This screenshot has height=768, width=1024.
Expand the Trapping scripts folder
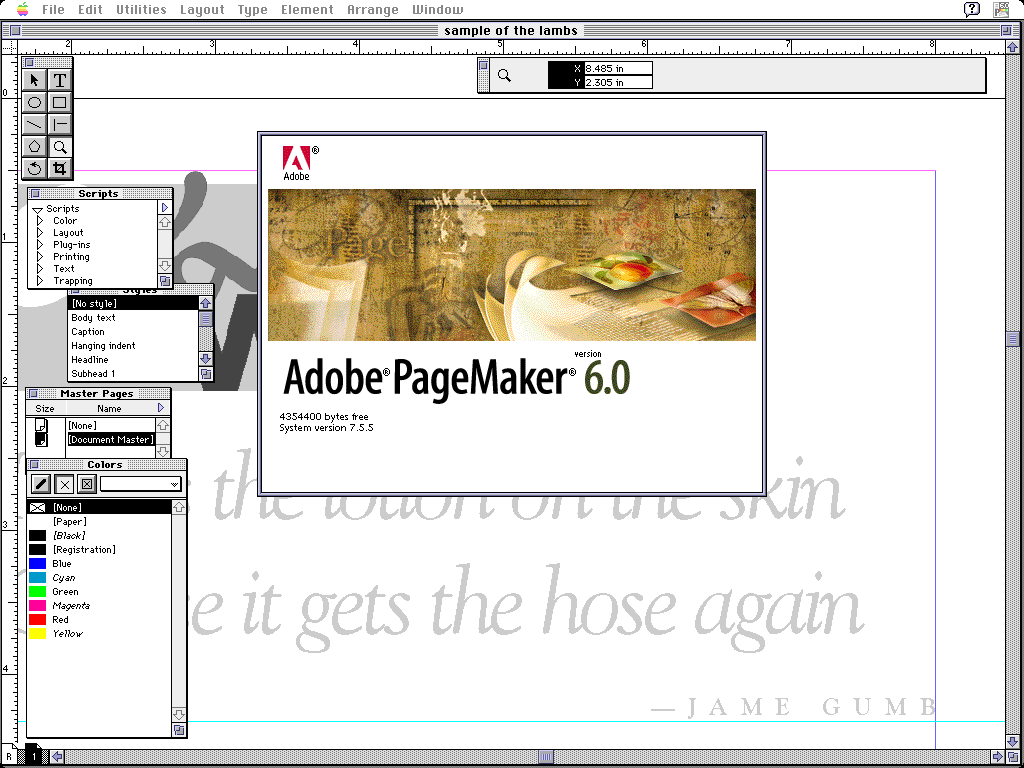click(x=40, y=281)
